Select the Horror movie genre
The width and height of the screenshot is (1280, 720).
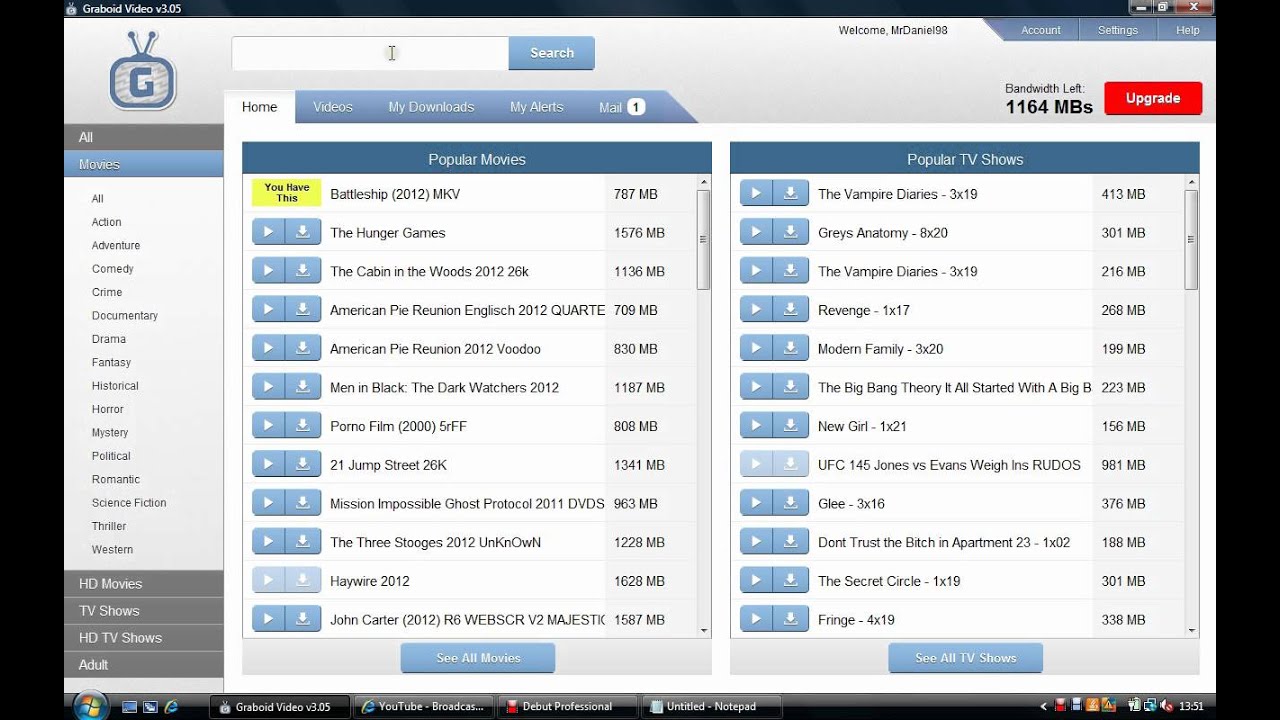(x=108, y=409)
